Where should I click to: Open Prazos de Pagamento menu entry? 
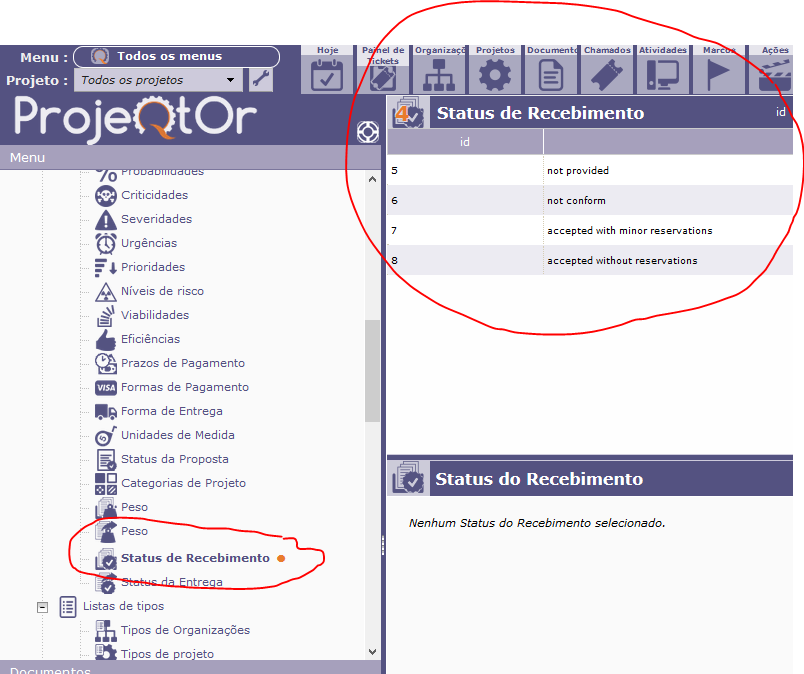[183, 363]
